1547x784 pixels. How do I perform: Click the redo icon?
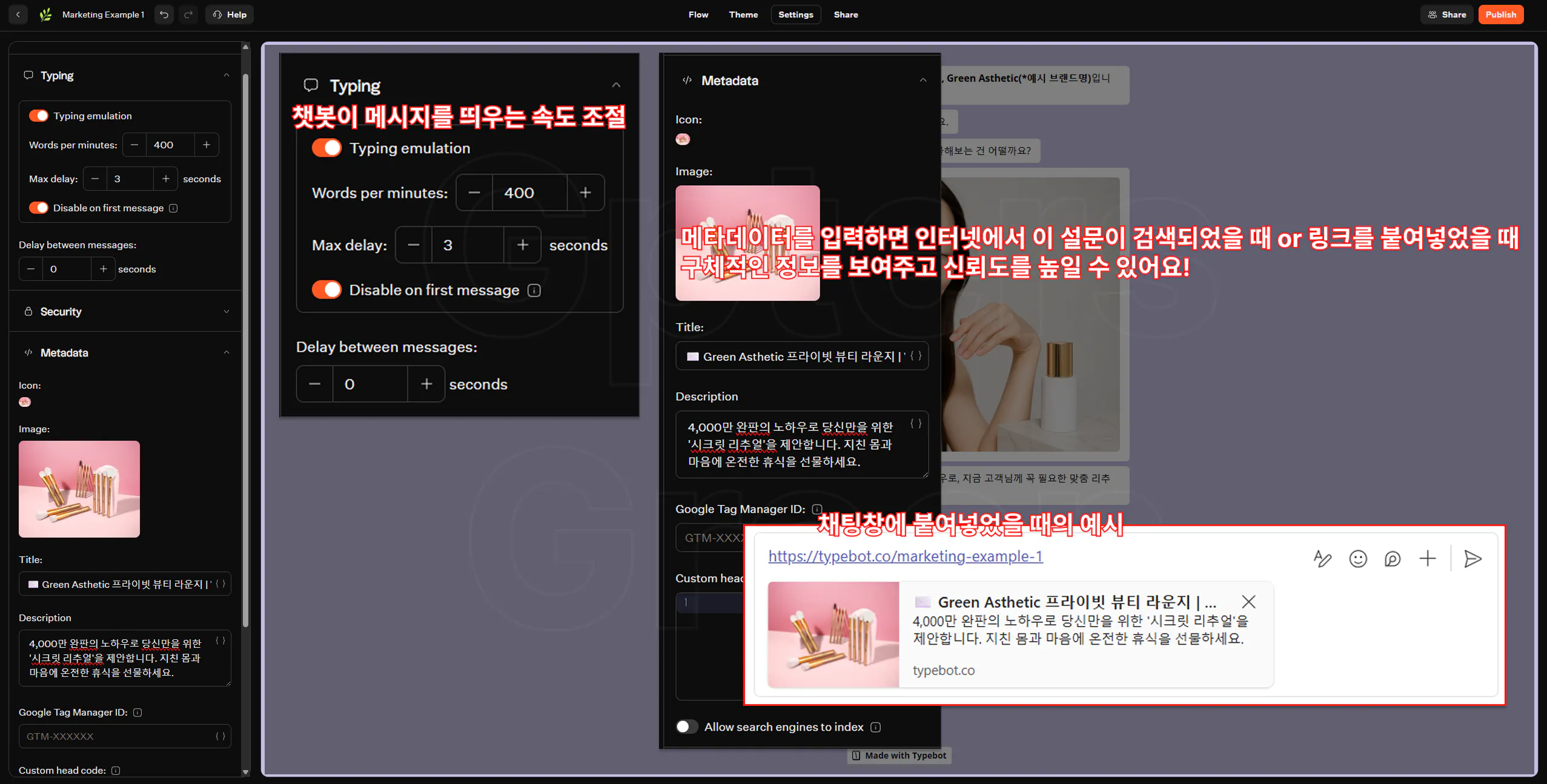pyautogui.click(x=188, y=15)
